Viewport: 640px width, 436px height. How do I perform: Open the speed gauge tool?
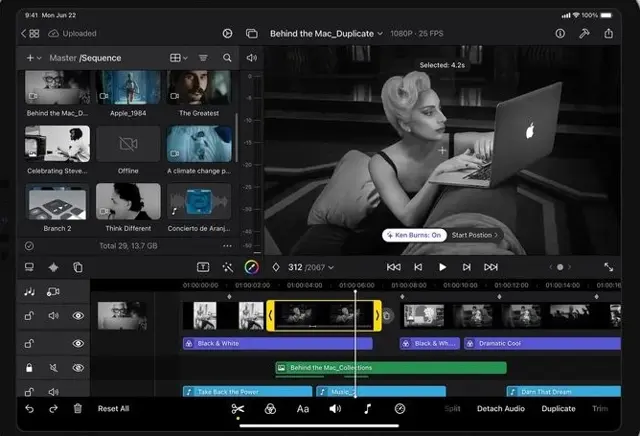click(x=400, y=408)
